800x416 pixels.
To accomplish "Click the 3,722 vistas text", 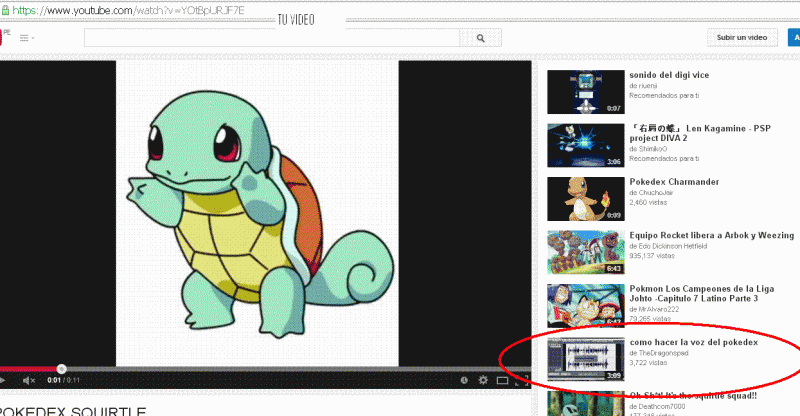I will (648, 363).
